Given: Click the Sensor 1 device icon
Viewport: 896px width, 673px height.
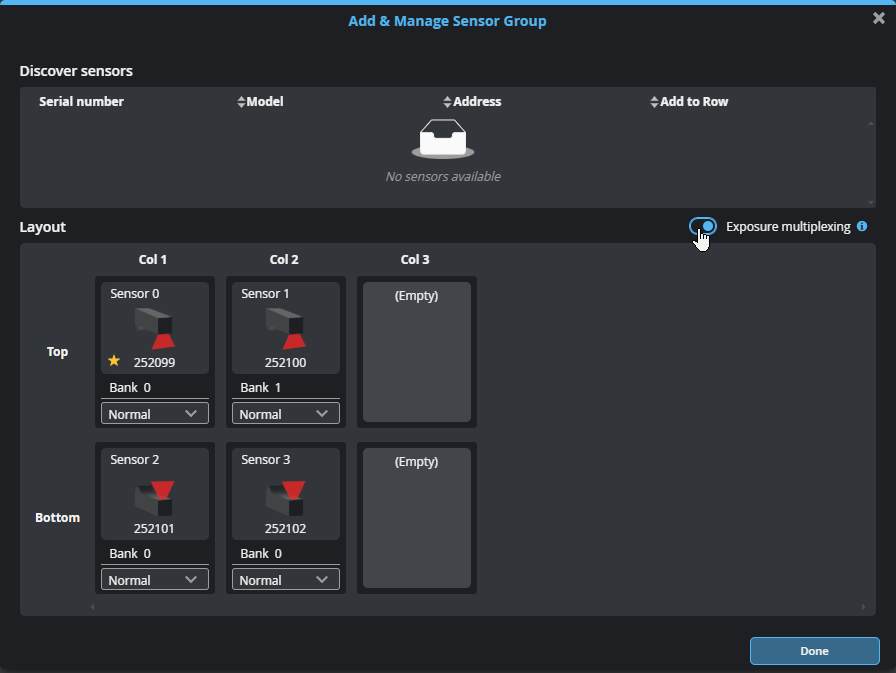Looking at the screenshot, I should coord(285,328).
